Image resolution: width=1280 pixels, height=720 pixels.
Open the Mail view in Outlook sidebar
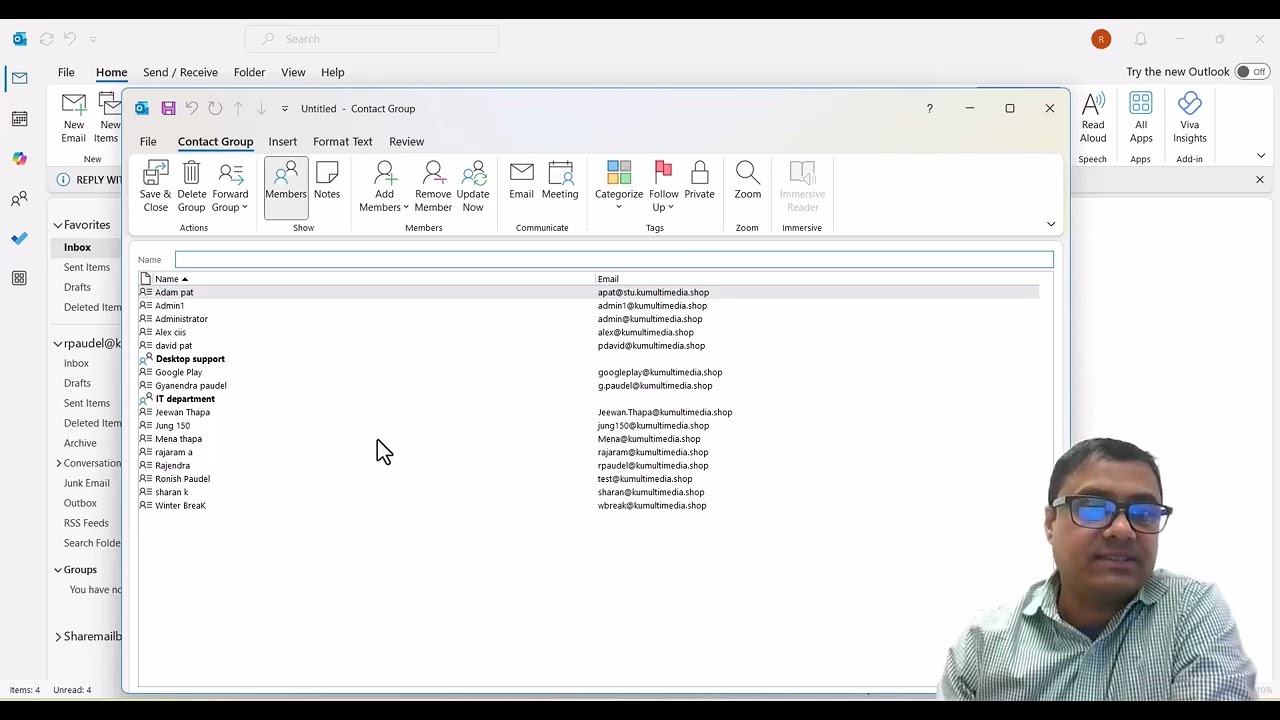coord(20,78)
